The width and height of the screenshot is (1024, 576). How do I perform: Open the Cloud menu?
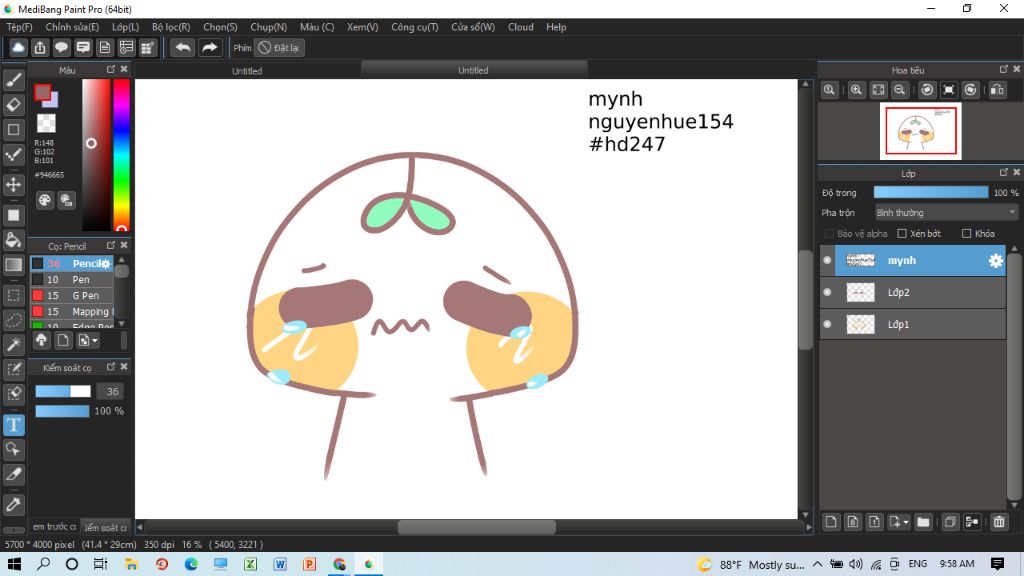click(520, 27)
